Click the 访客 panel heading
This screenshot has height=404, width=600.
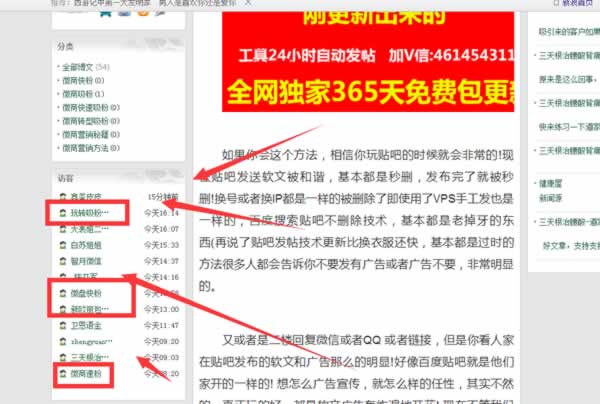65,179
